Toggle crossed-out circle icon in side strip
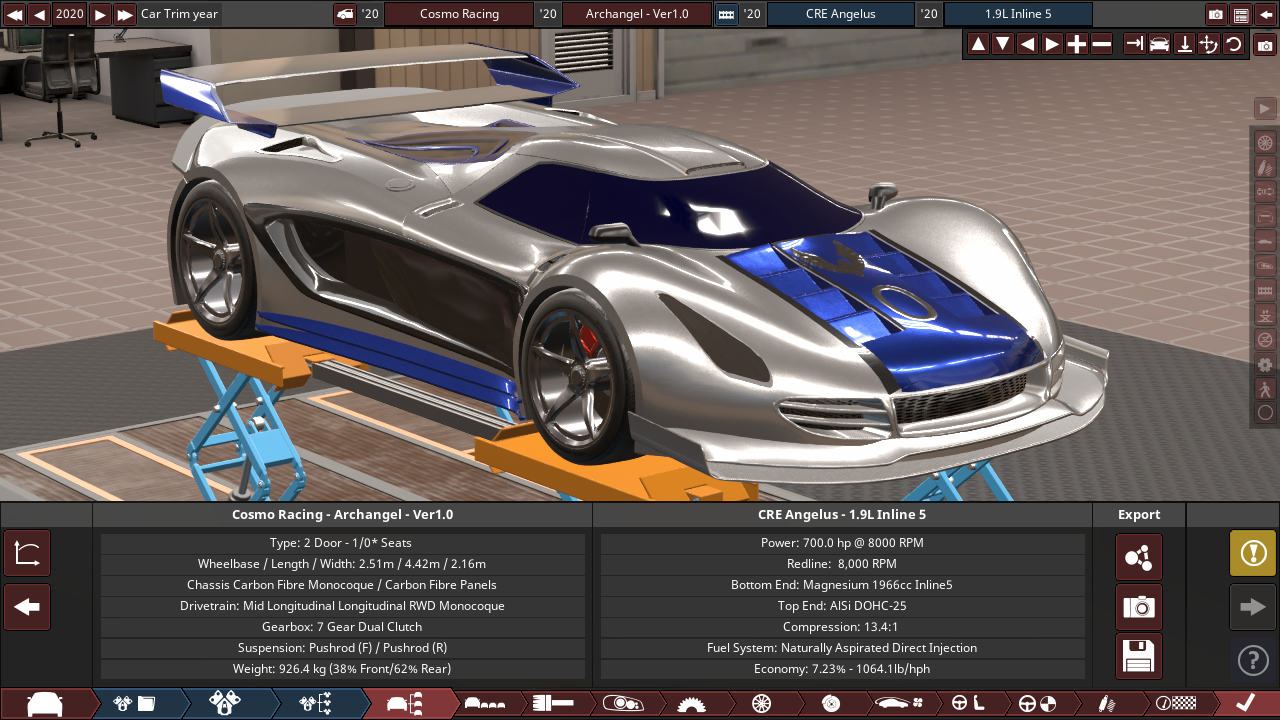The height and width of the screenshot is (720, 1280). coord(1265,340)
